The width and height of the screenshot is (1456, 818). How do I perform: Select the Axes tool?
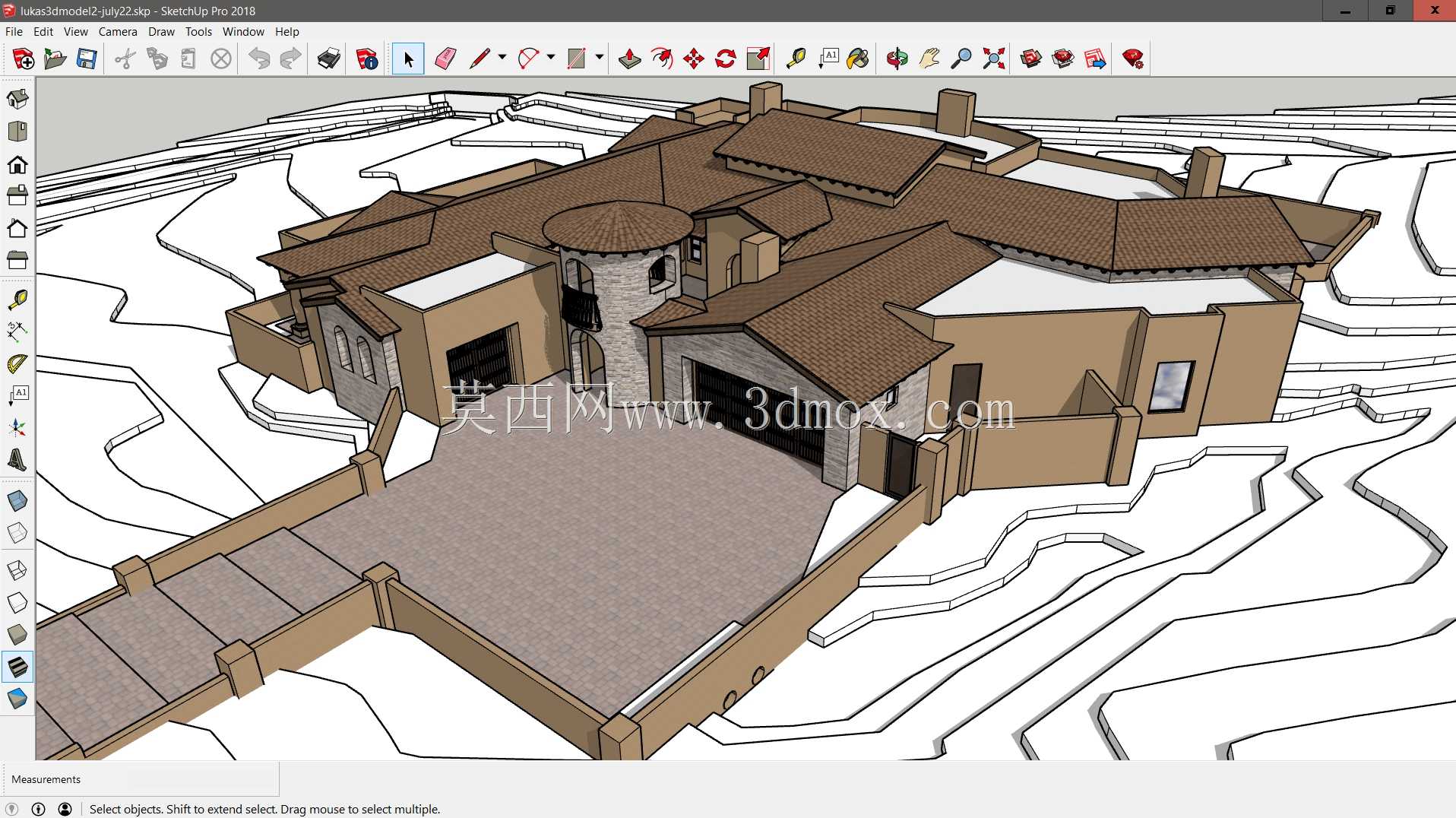(x=17, y=428)
